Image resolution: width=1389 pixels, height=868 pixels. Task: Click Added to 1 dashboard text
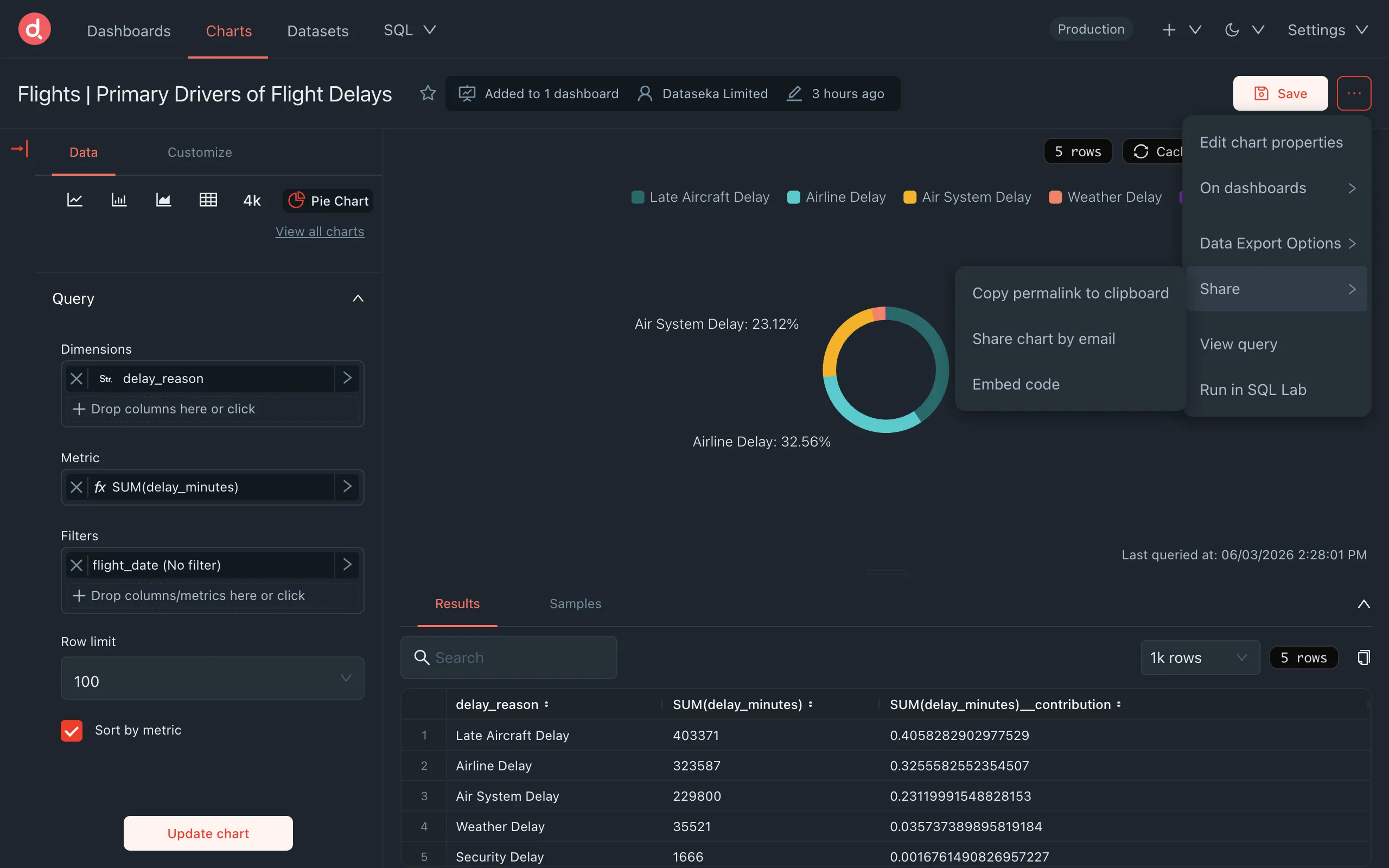(551, 93)
